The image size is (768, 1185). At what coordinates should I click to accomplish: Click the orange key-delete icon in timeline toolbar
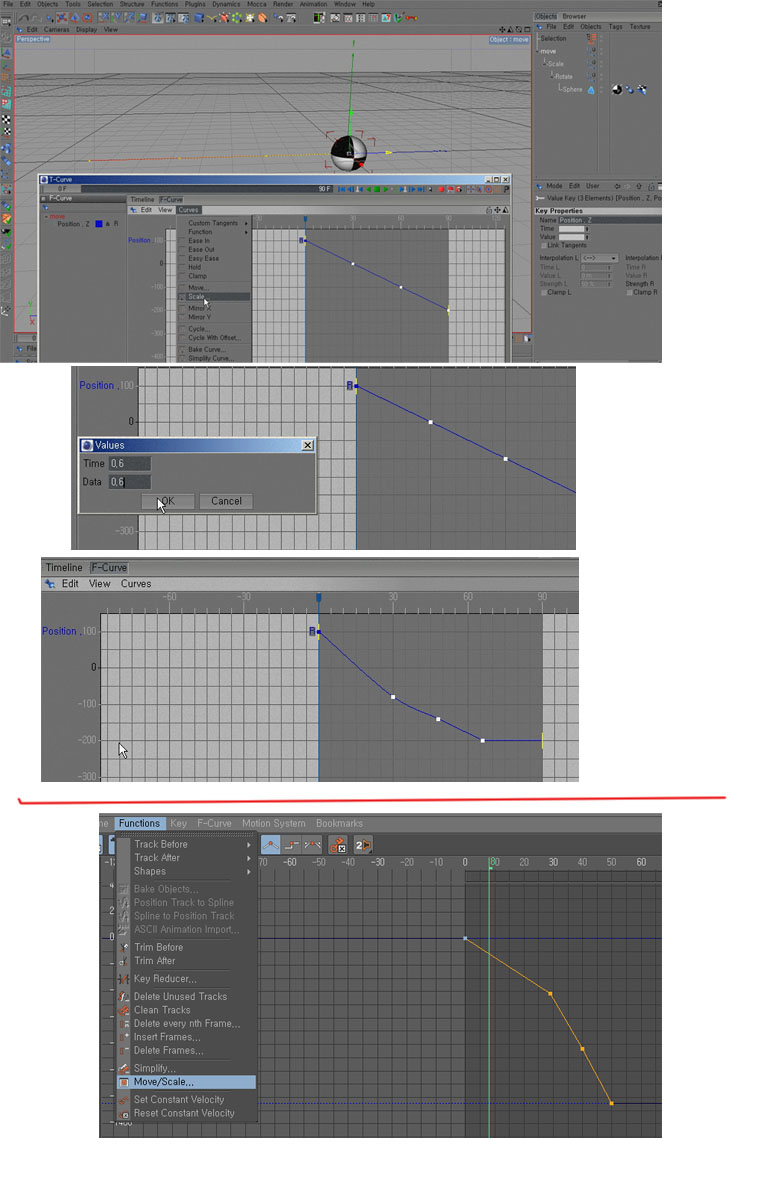pos(338,844)
